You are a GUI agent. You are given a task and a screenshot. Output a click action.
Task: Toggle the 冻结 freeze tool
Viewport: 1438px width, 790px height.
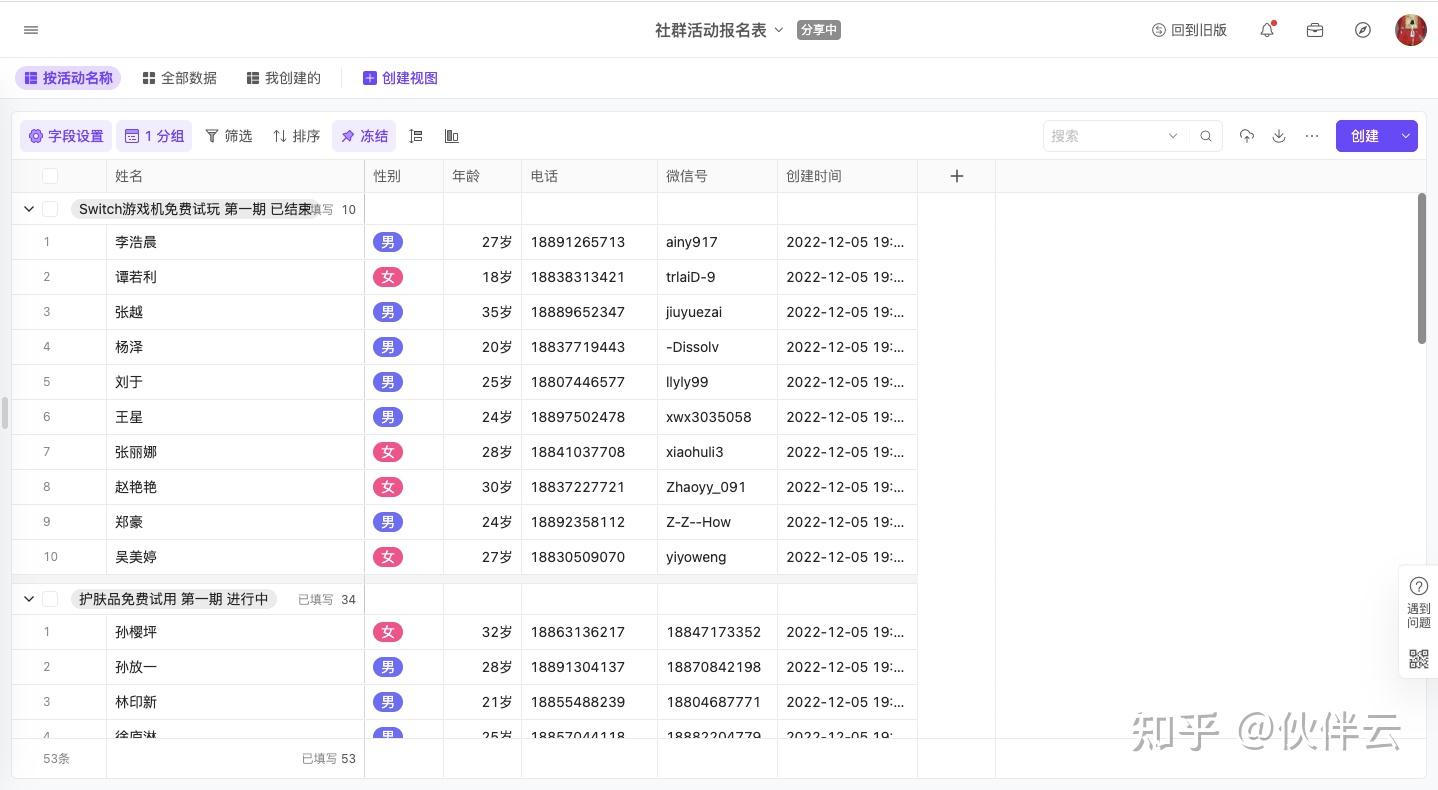pos(364,136)
